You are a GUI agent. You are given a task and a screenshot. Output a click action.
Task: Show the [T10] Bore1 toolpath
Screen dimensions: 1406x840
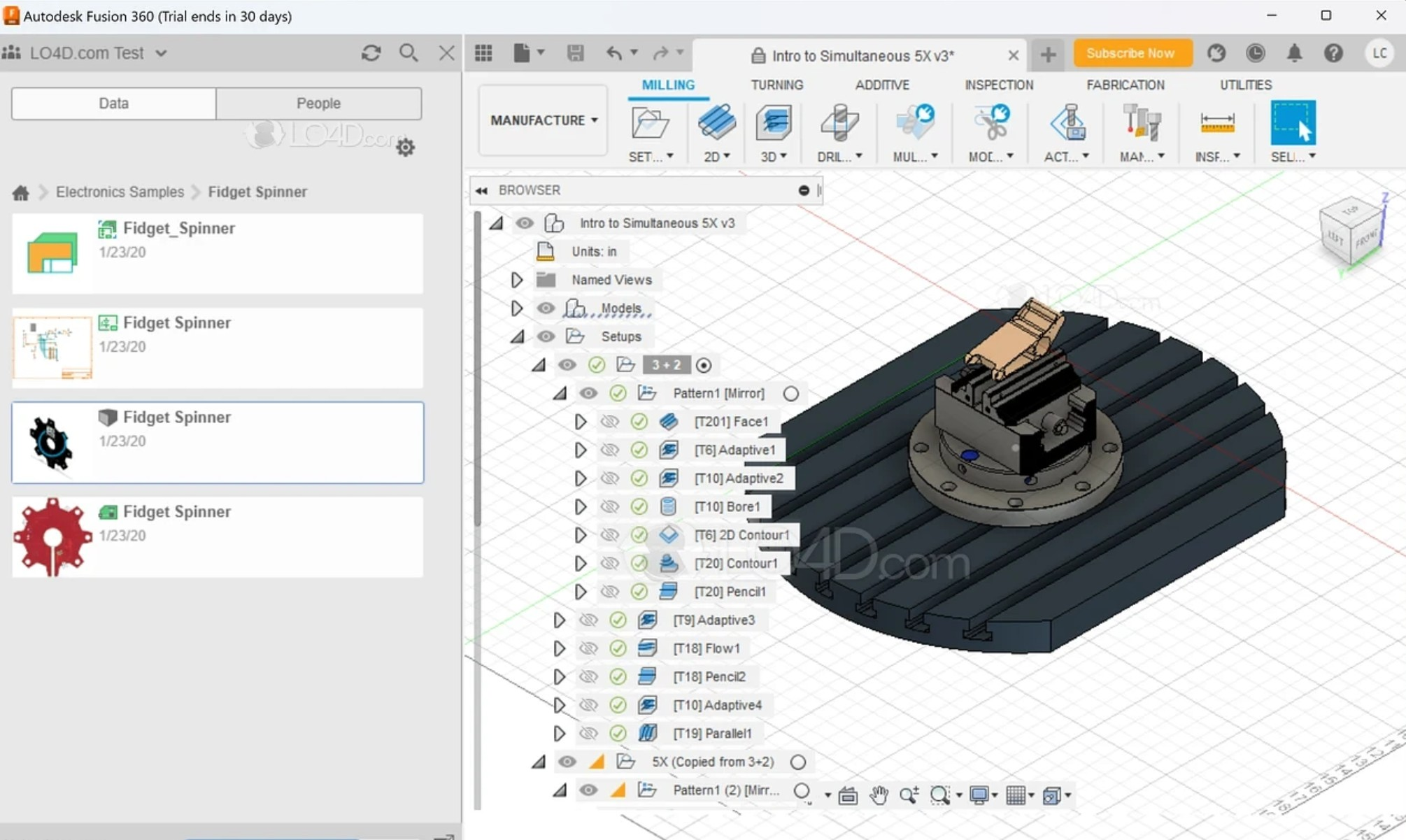tap(610, 507)
